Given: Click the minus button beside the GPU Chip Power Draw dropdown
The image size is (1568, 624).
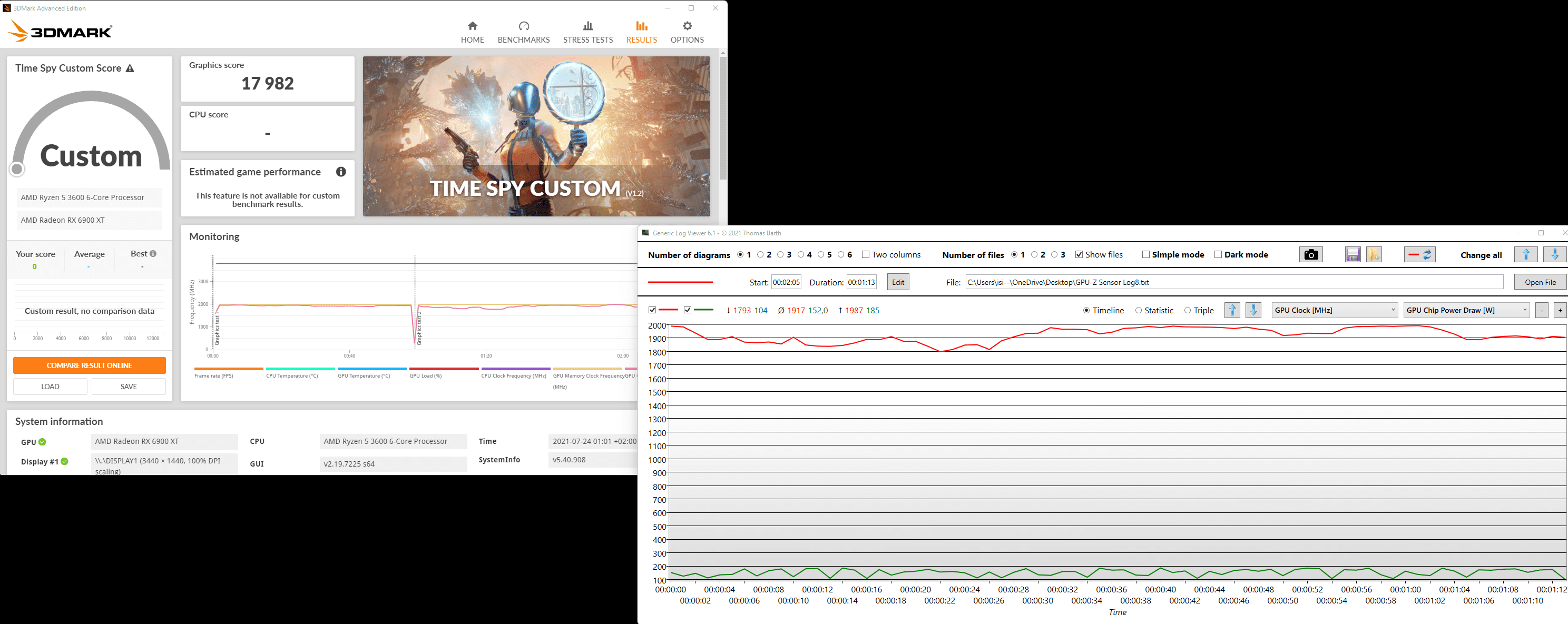Looking at the screenshot, I should (x=1541, y=310).
